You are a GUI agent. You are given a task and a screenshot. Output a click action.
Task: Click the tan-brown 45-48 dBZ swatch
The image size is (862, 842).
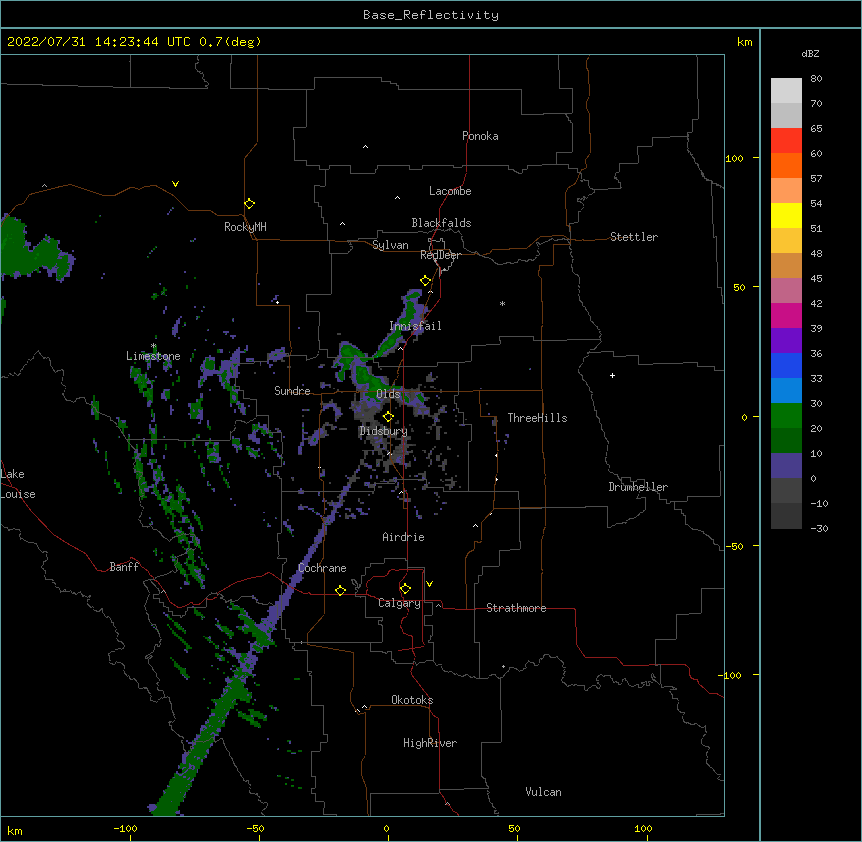786,265
